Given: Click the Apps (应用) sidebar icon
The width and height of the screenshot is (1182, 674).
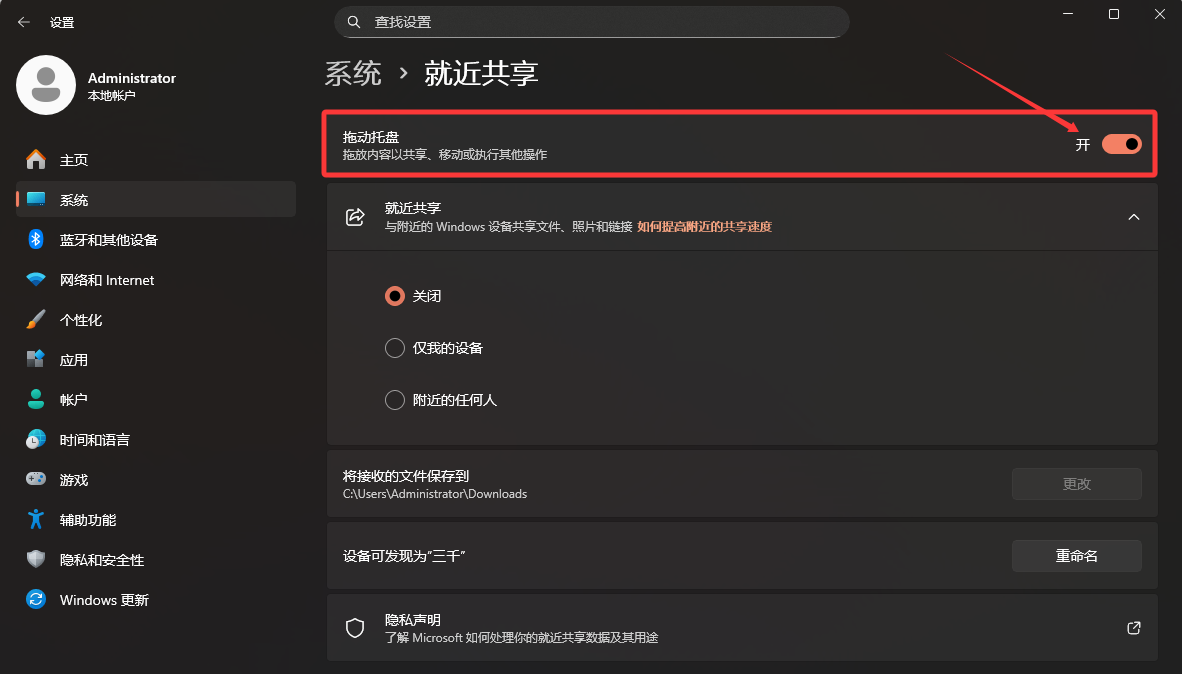Looking at the screenshot, I should click(x=36, y=360).
